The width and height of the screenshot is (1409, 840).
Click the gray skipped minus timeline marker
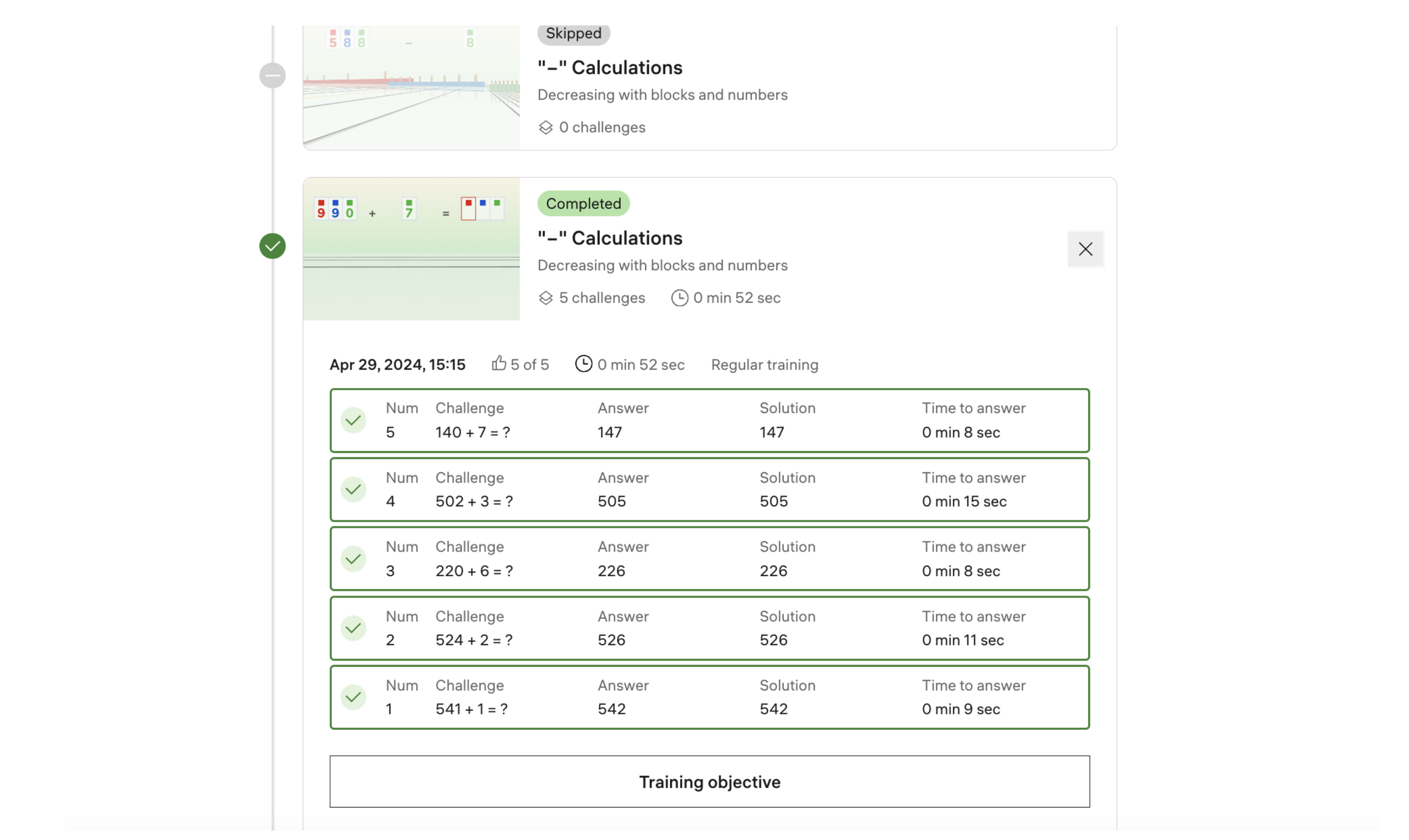pyautogui.click(x=272, y=75)
